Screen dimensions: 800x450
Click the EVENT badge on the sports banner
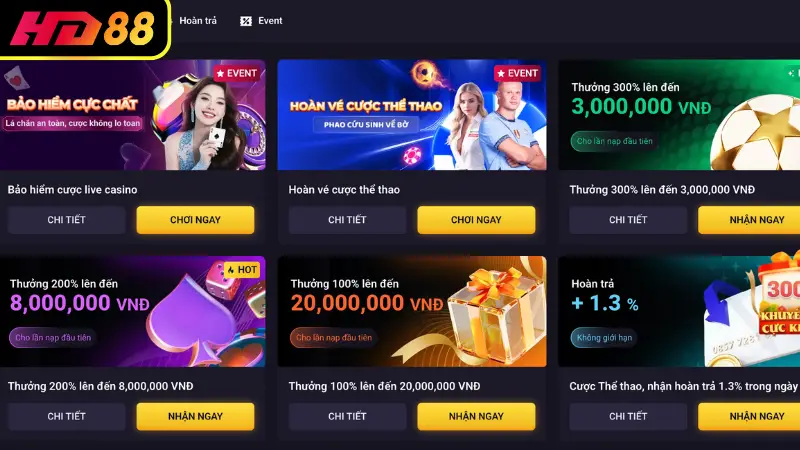tap(517, 73)
